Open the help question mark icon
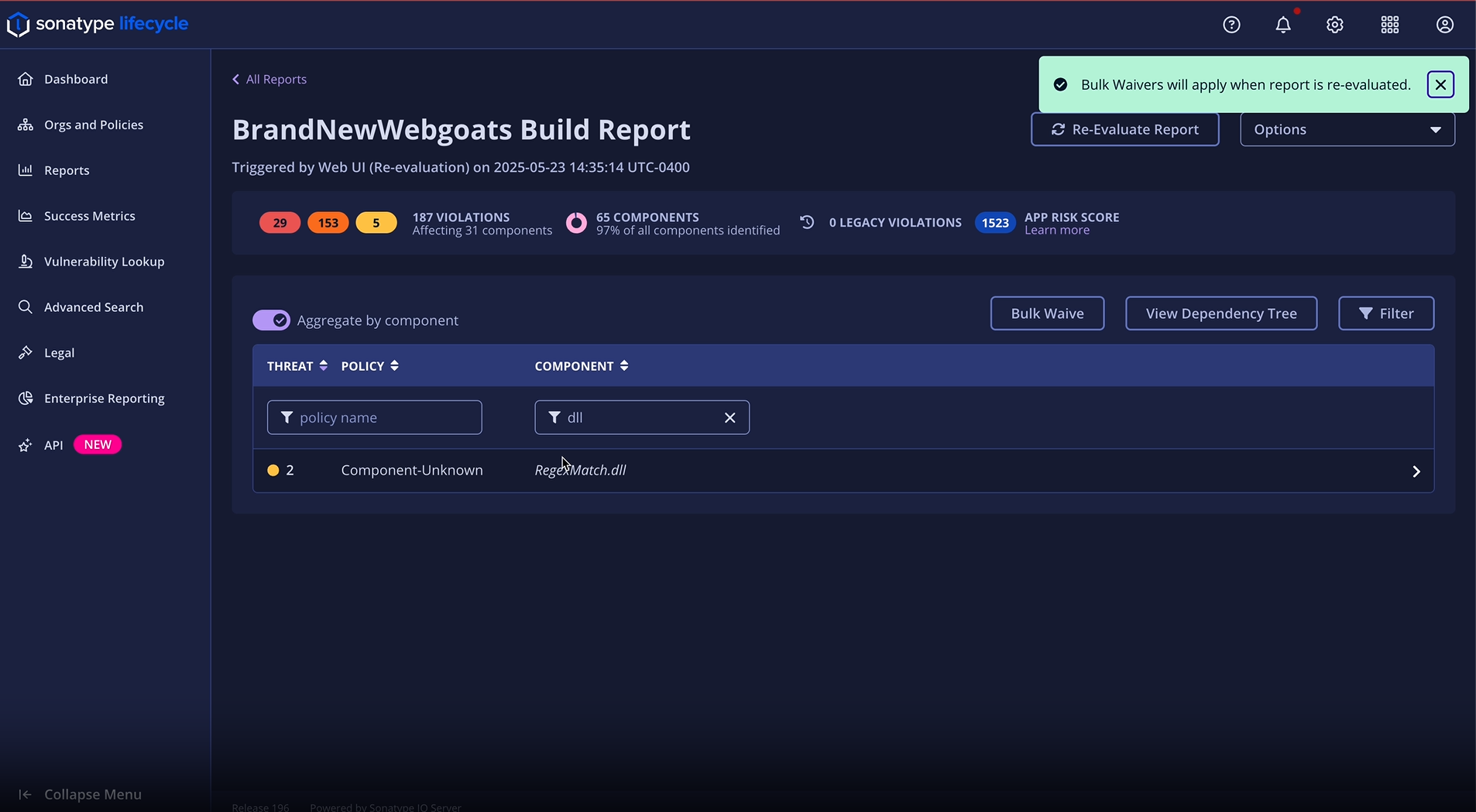 (x=1231, y=25)
